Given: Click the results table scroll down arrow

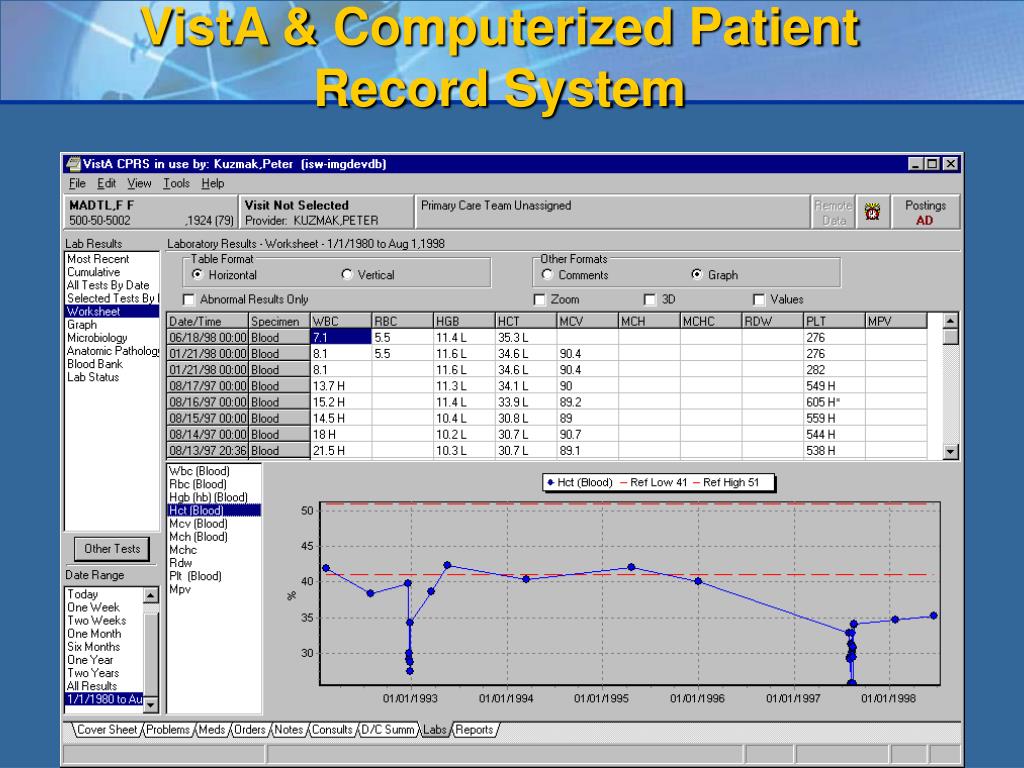Looking at the screenshot, I should [x=951, y=451].
